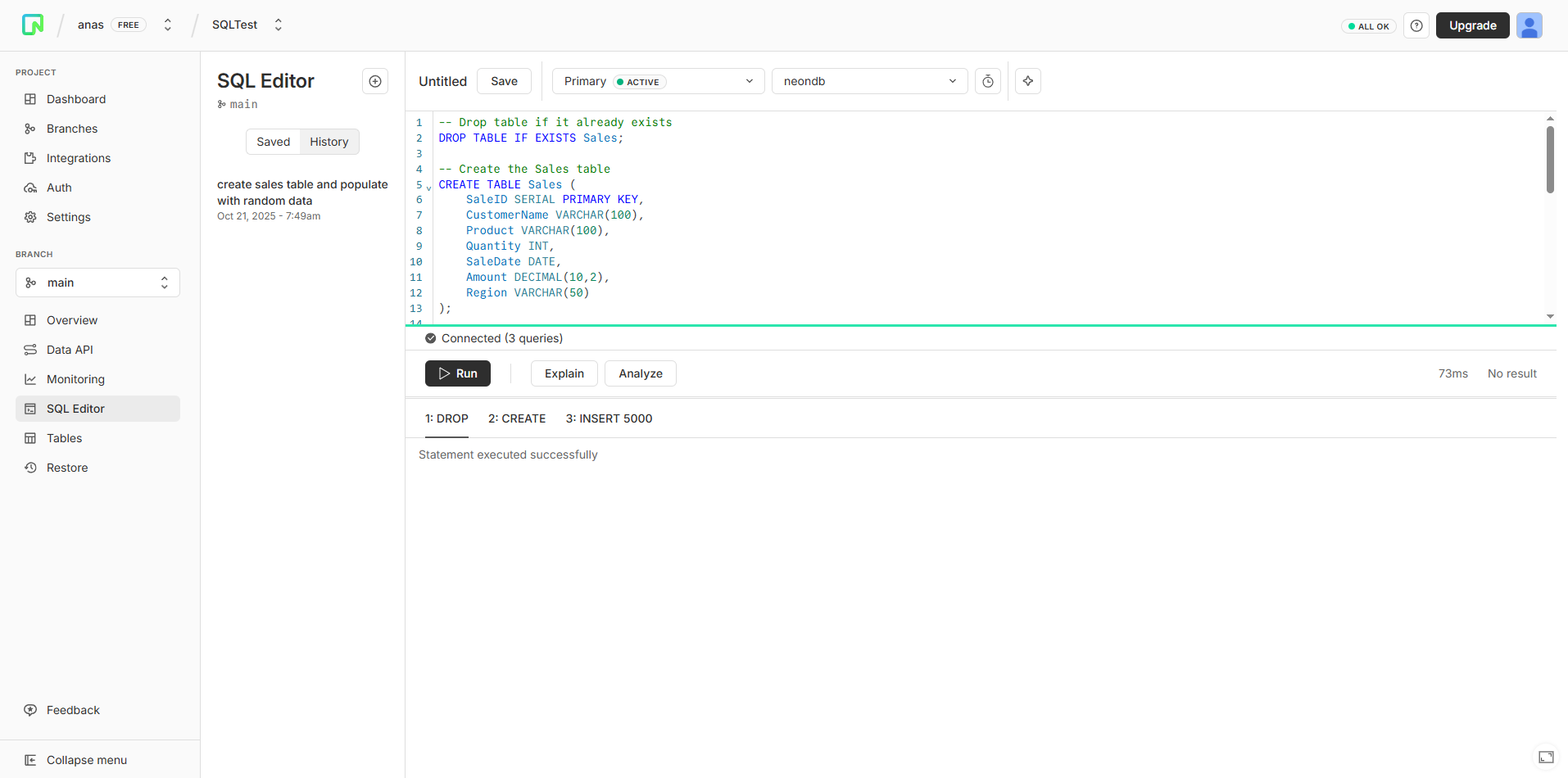Fold the CREATE TABLE code block
1568x778 pixels.
click(428, 188)
